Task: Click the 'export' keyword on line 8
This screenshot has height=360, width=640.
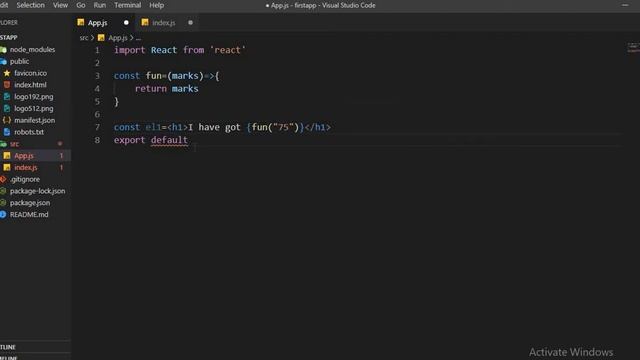Action: coord(129,140)
